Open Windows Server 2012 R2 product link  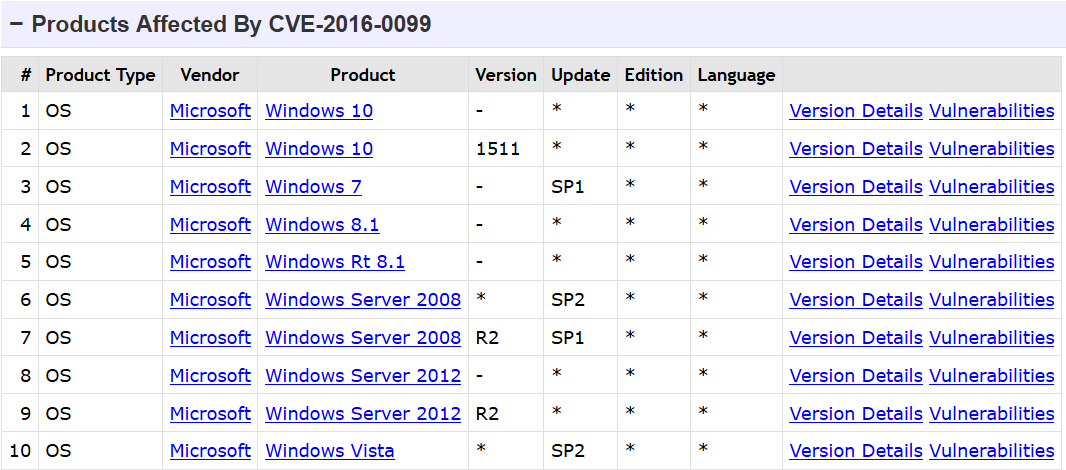tap(363, 414)
